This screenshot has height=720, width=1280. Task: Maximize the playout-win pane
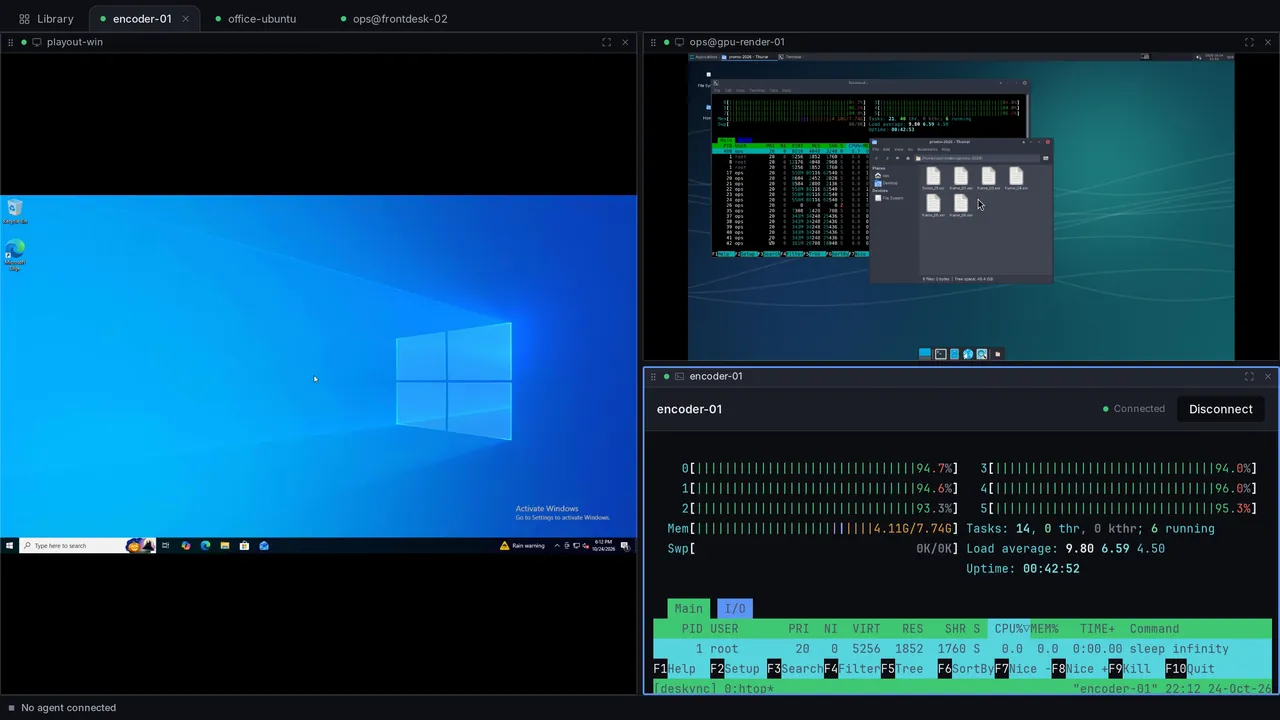tap(606, 42)
